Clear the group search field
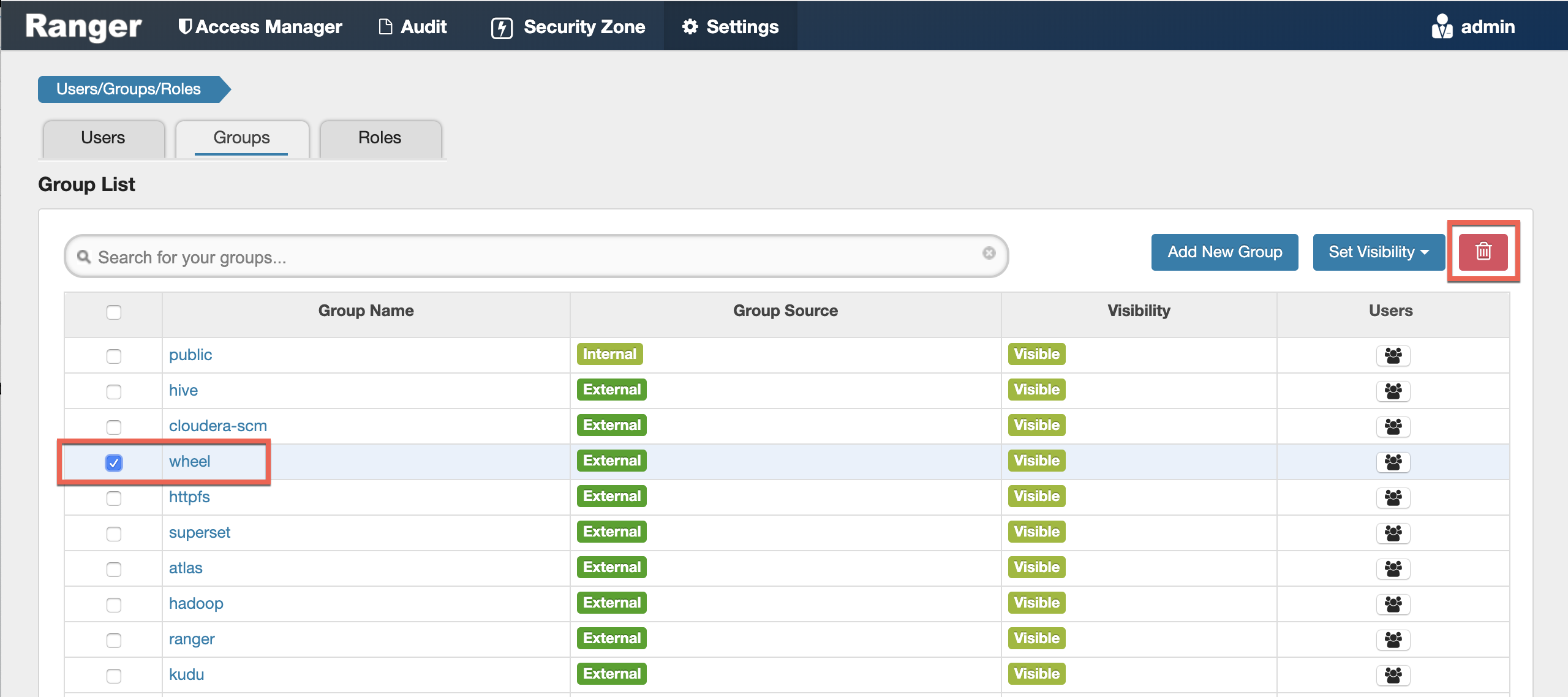This screenshot has width=1568, height=697. point(989,254)
